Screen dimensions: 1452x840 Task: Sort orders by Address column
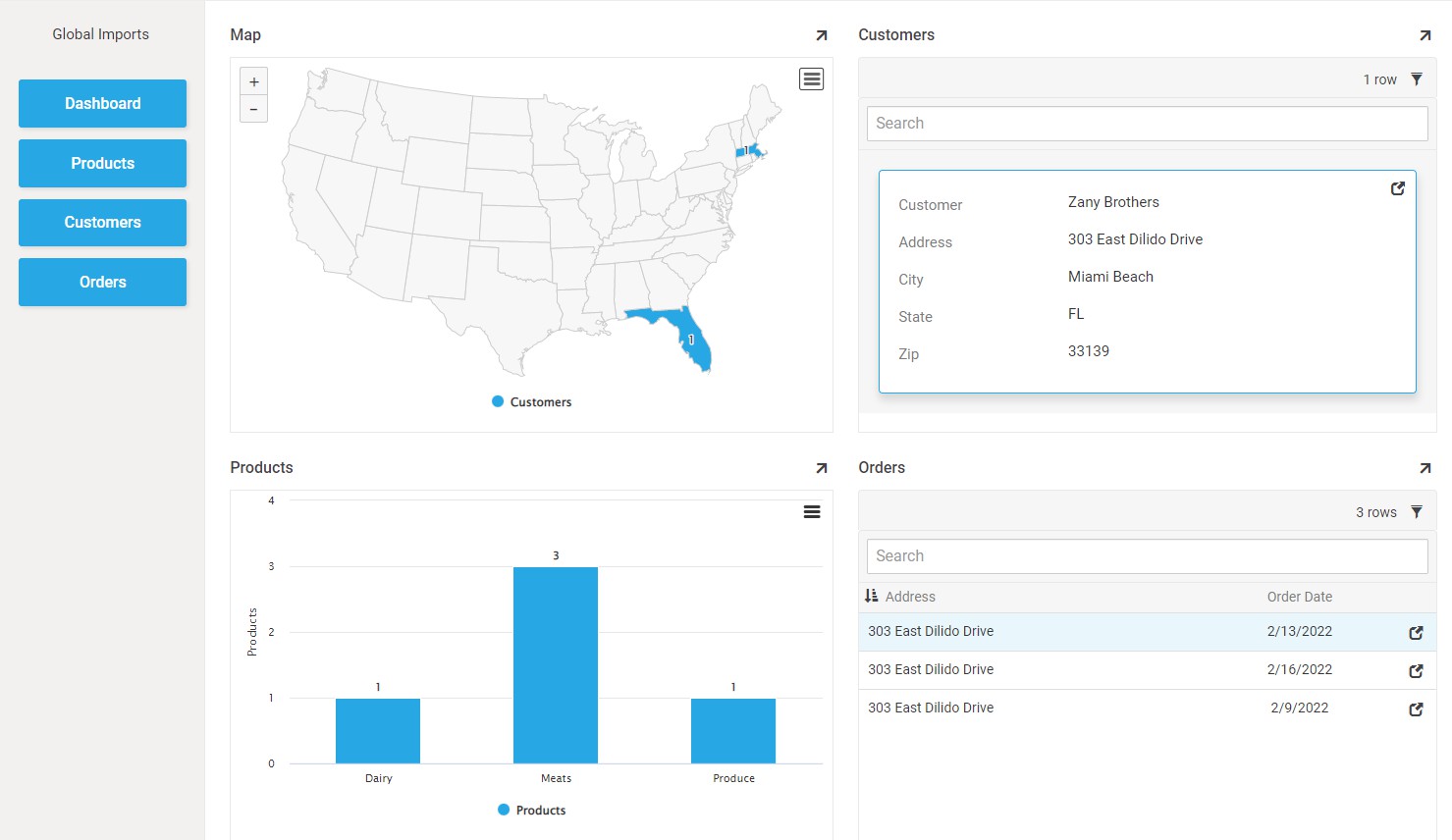tap(909, 597)
